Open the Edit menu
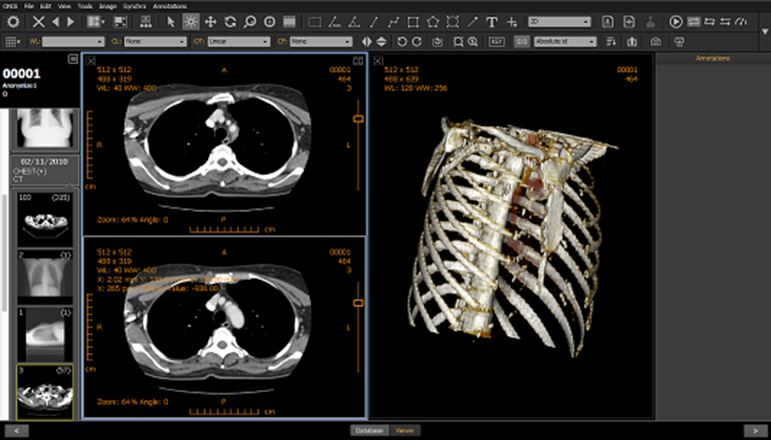This screenshot has height=440, width=771. coord(46,6)
